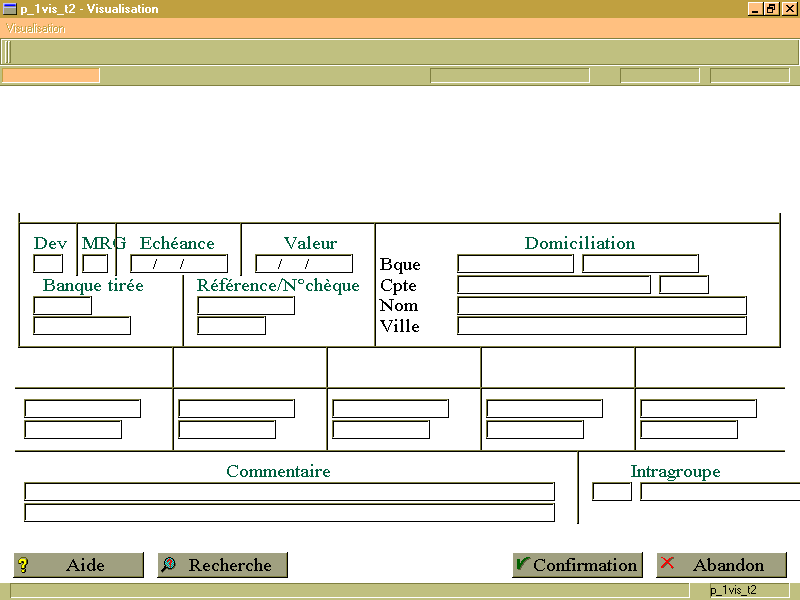Click the Valeur date field
800x600 pixels.
[304, 264]
